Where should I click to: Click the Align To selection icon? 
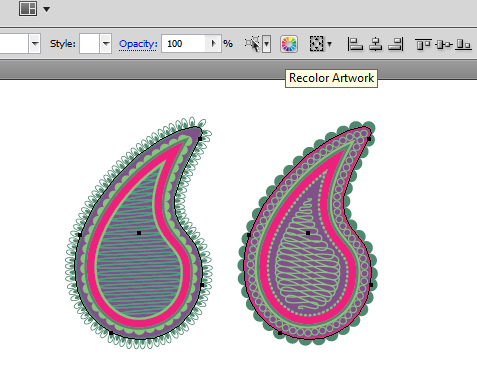coord(316,44)
